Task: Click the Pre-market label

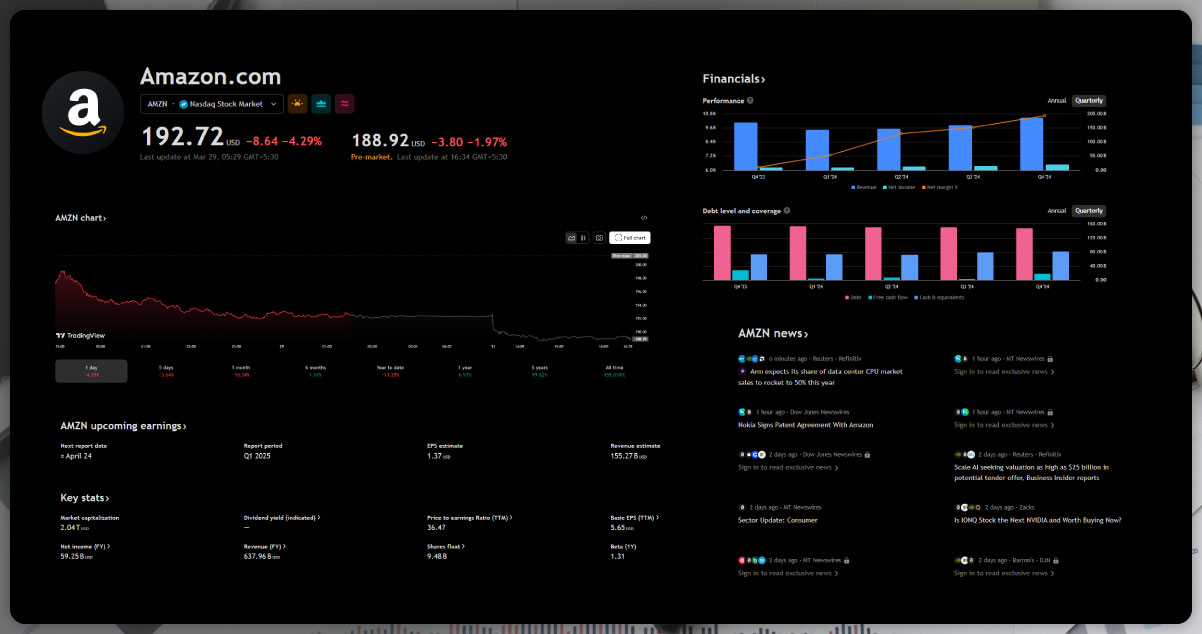Action: coord(371,157)
